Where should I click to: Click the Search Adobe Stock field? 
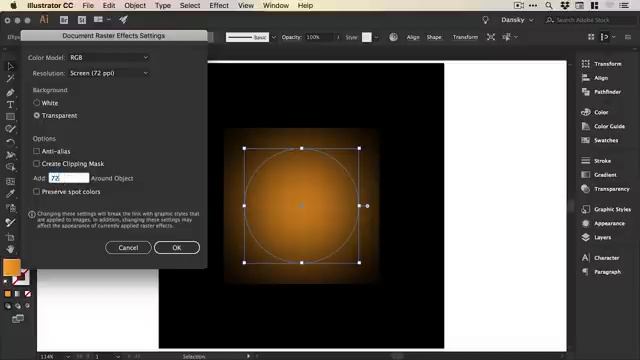[590, 20]
